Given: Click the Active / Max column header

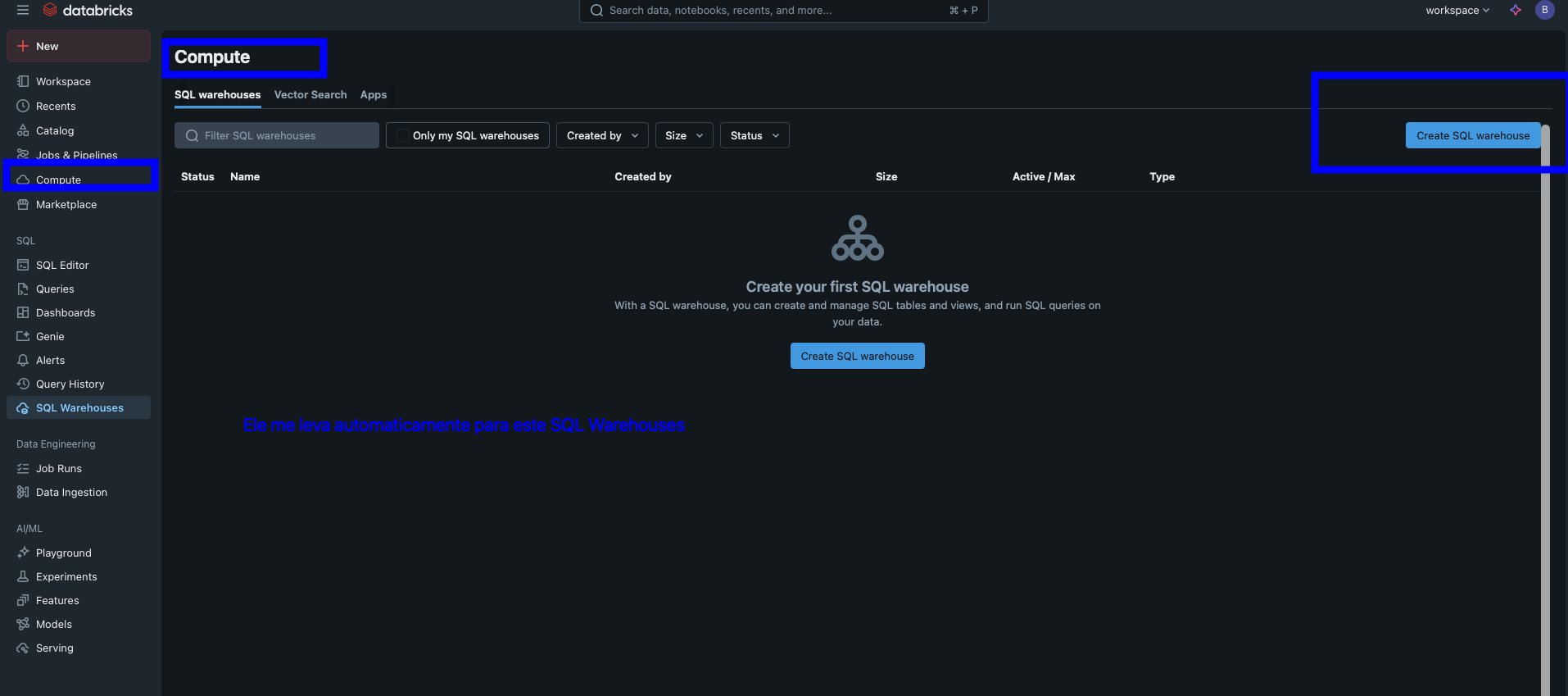Looking at the screenshot, I should pos(1044,176).
